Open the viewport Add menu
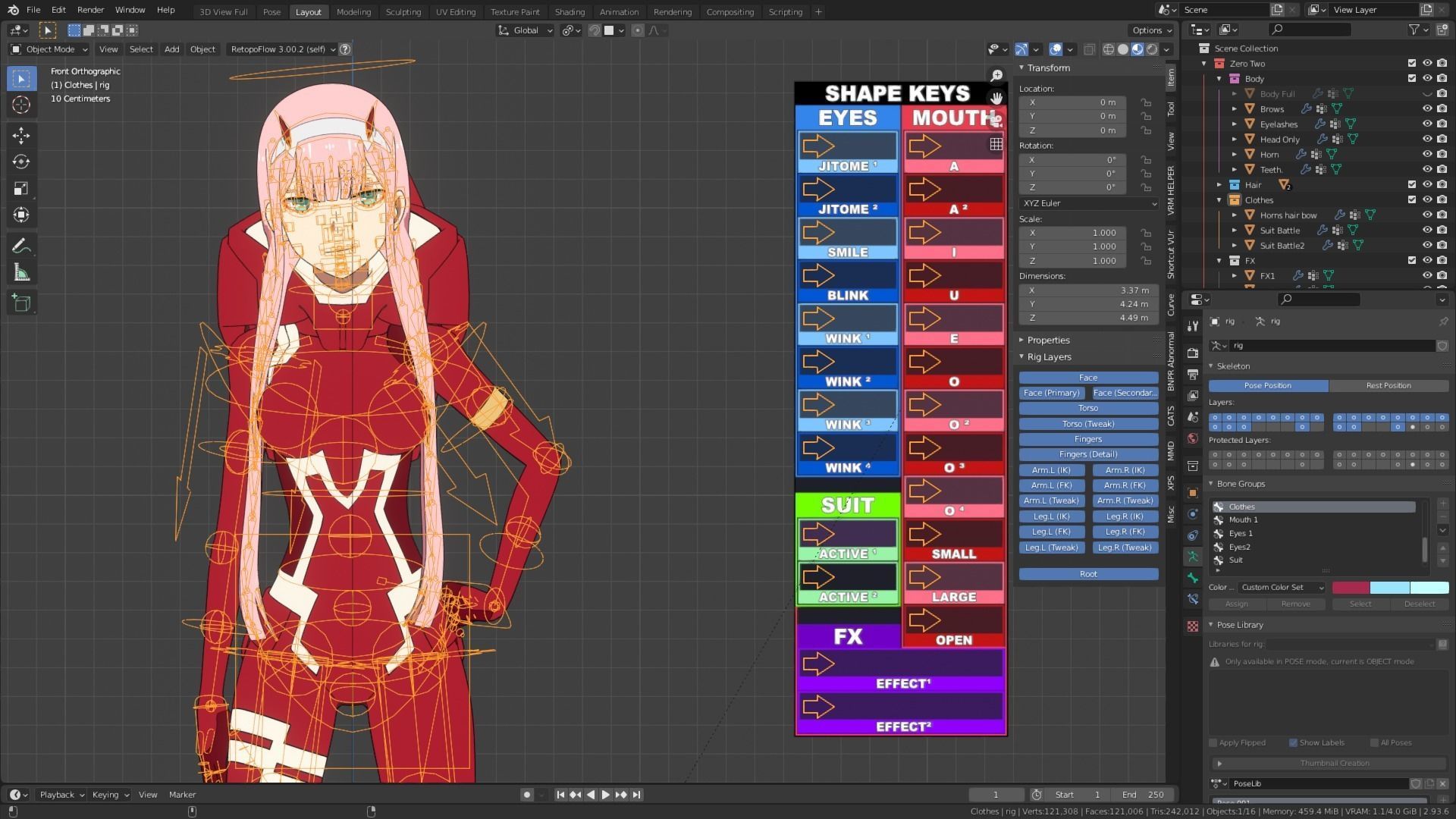This screenshot has height=819, width=1456. pos(172,49)
